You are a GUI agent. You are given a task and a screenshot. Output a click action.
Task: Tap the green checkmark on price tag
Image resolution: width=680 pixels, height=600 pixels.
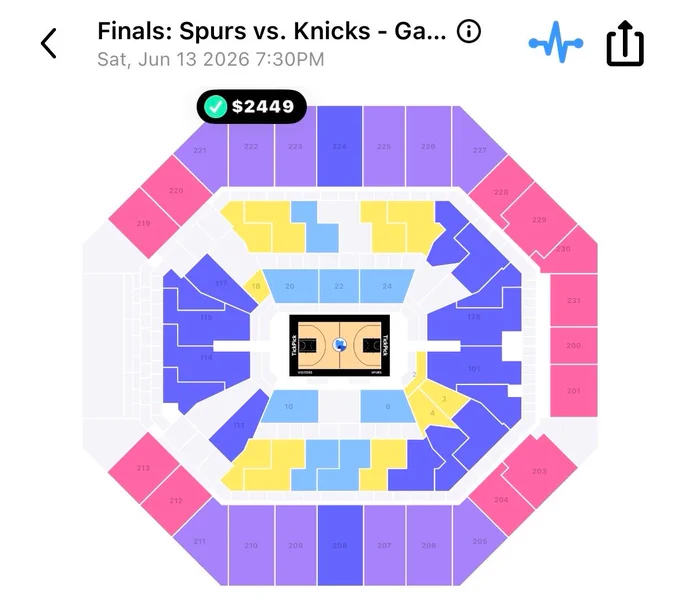[216, 107]
